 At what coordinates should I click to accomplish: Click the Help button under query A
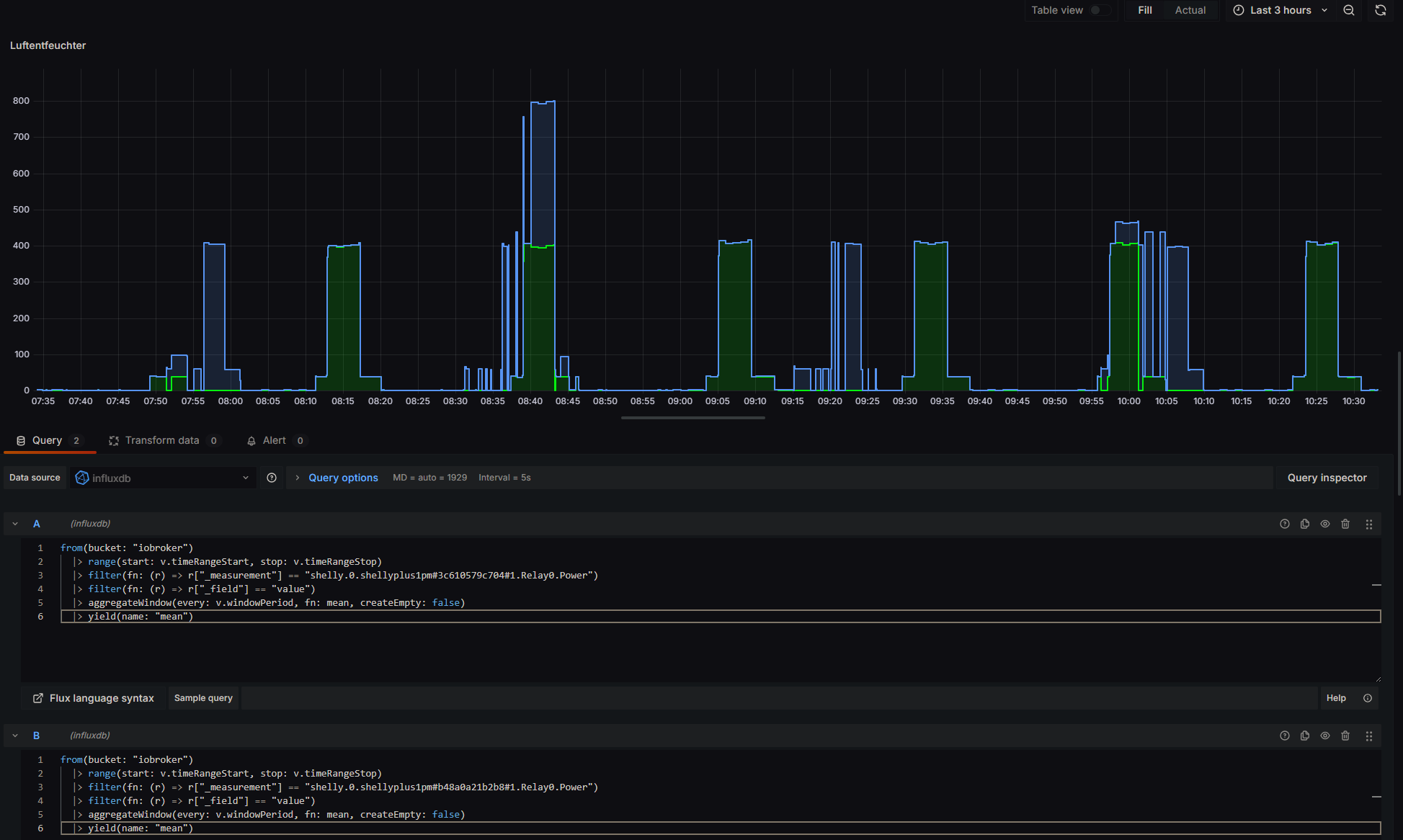[1336, 698]
